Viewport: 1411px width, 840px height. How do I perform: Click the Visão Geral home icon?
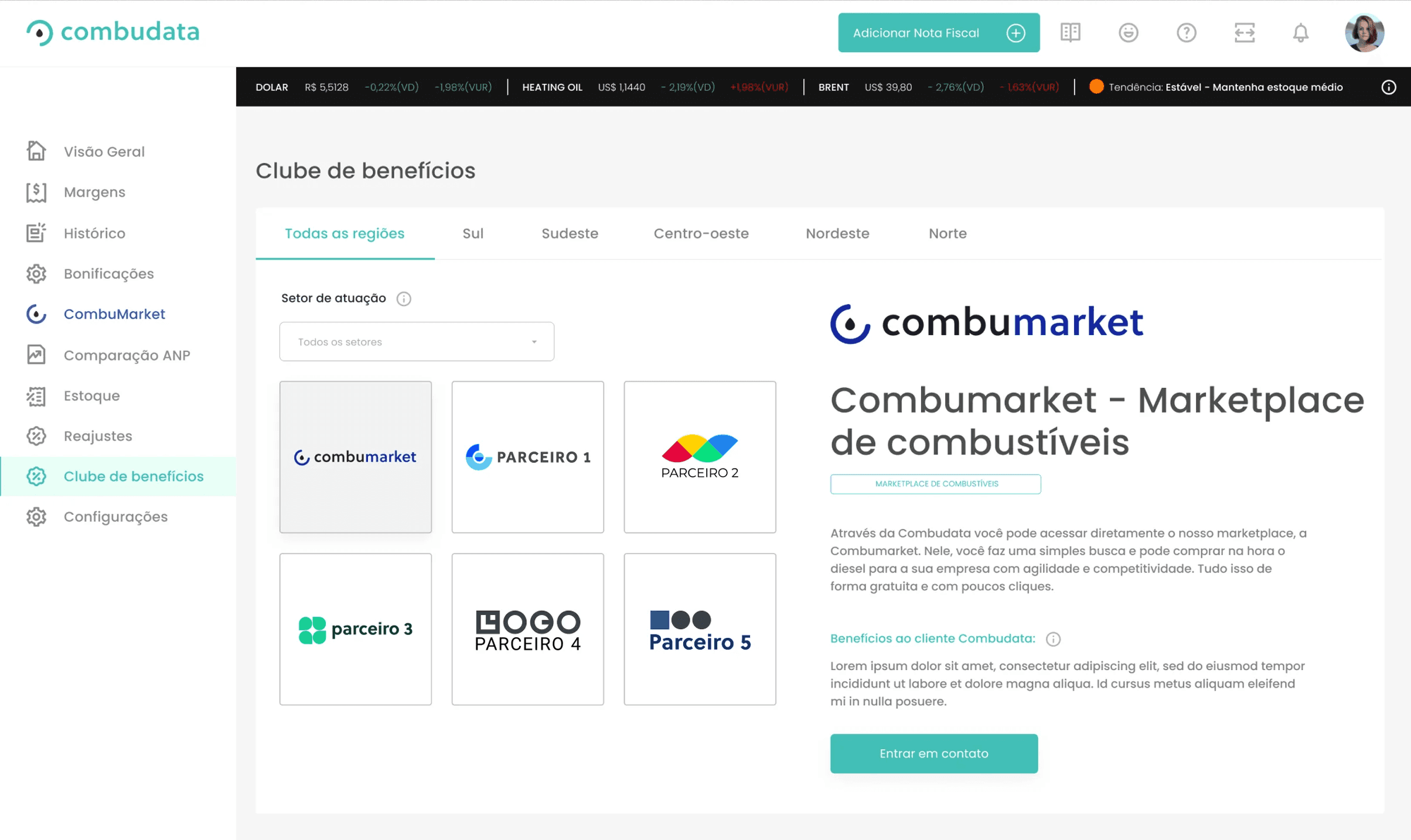(x=36, y=151)
